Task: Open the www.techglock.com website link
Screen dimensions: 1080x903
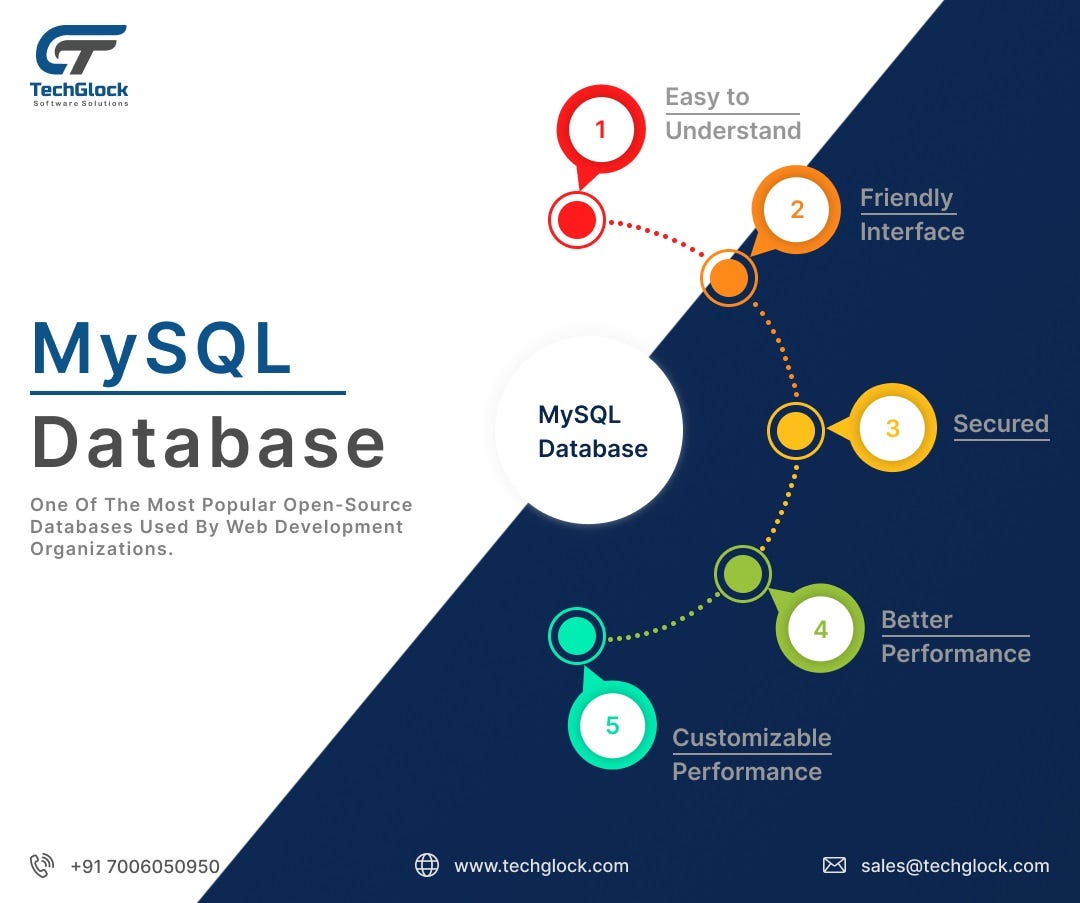Action: coord(541,866)
